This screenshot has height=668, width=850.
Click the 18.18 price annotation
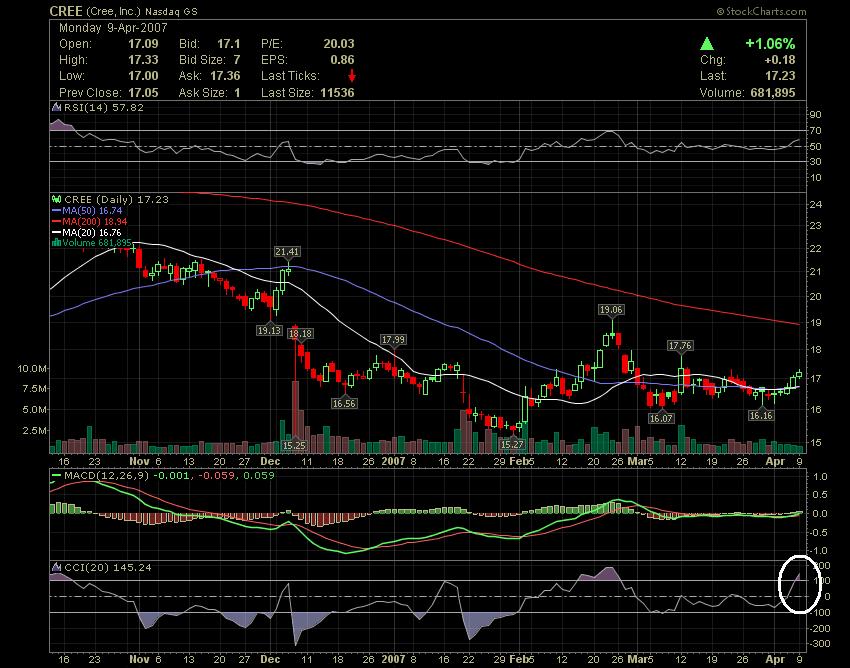point(300,333)
